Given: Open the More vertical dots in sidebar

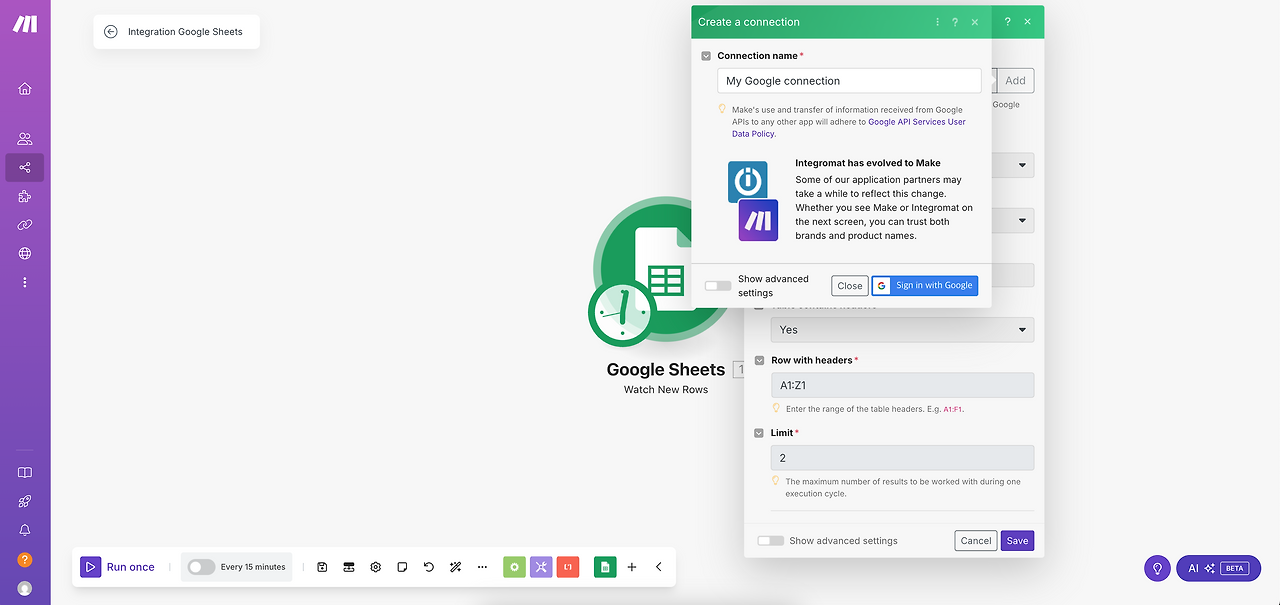Looking at the screenshot, I should 25,282.
